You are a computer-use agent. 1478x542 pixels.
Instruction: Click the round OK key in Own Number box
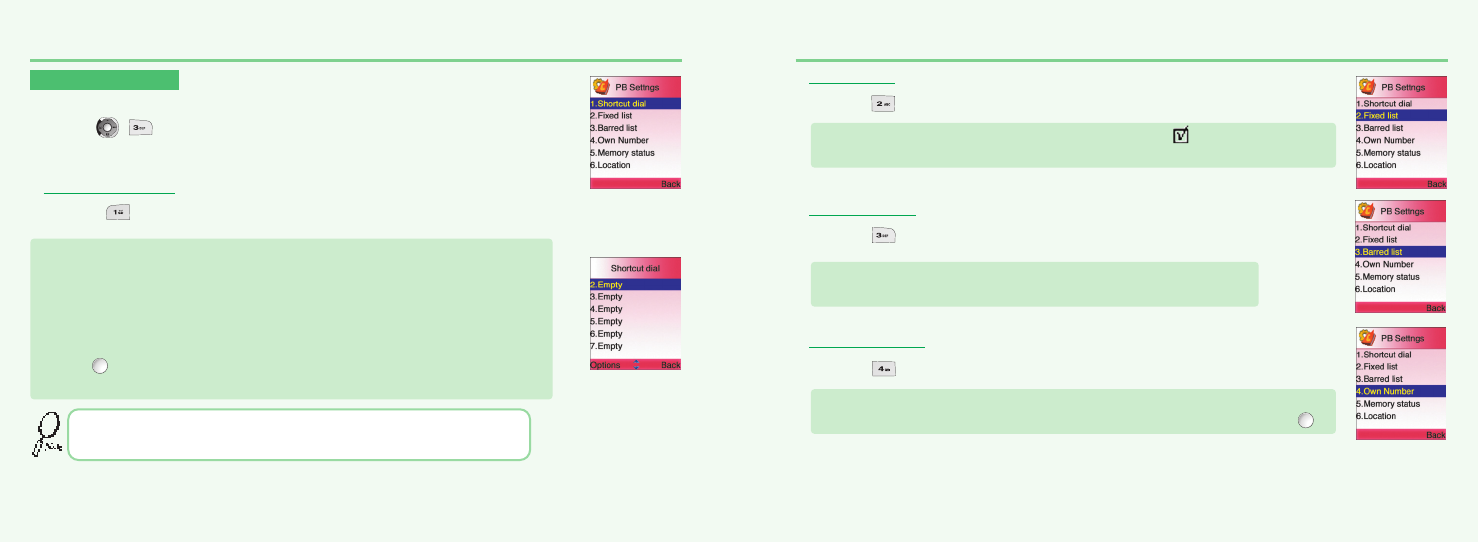tap(1305, 421)
